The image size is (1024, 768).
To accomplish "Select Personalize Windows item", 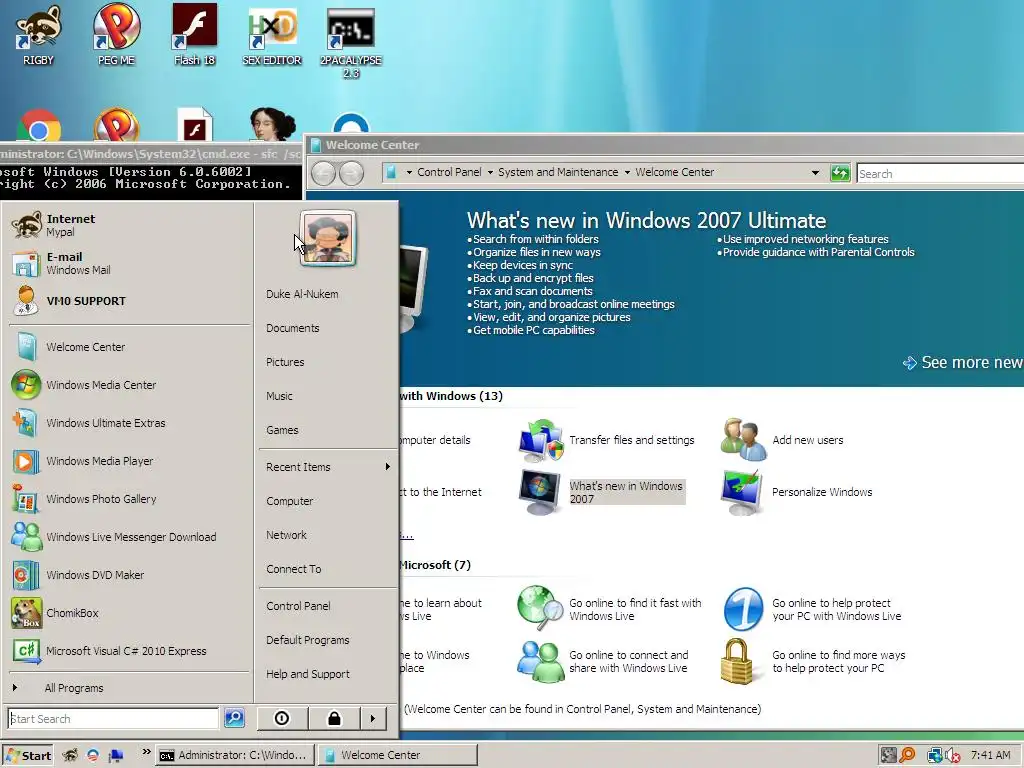I will [797, 492].
